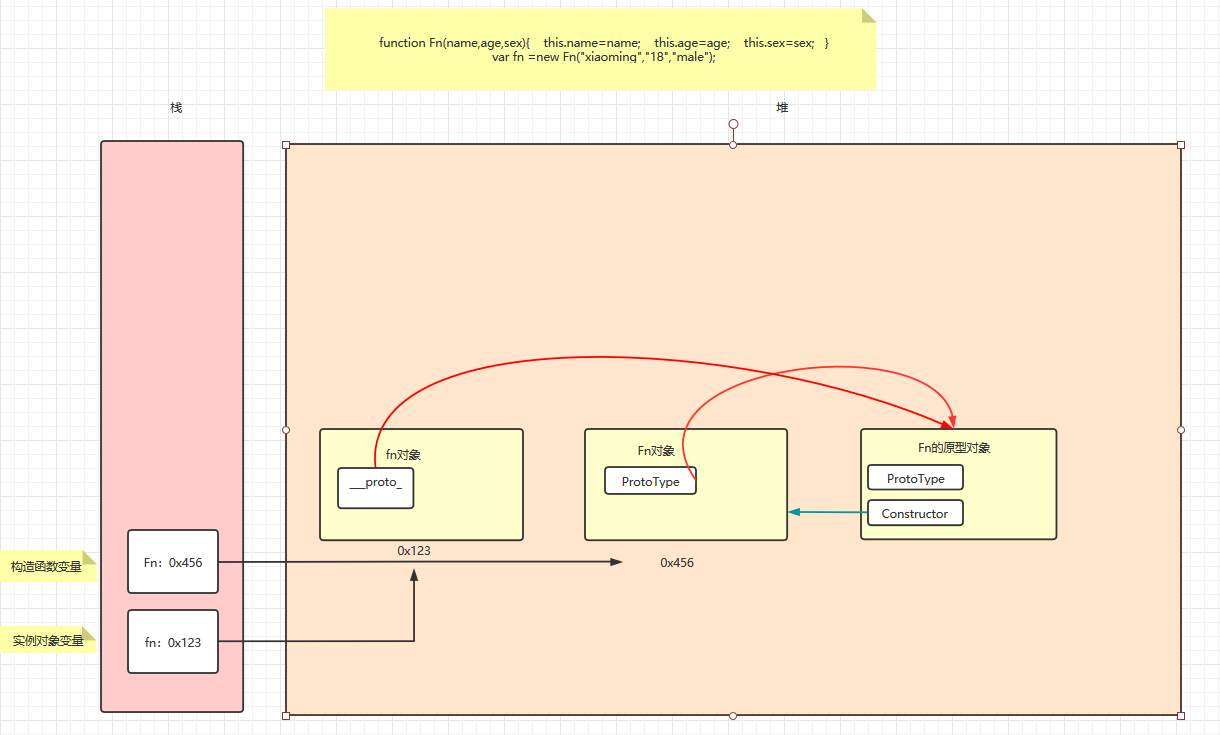Click the 0x123 address label
The height and width of the screenshot is (735, 1220).
(414, 551)
